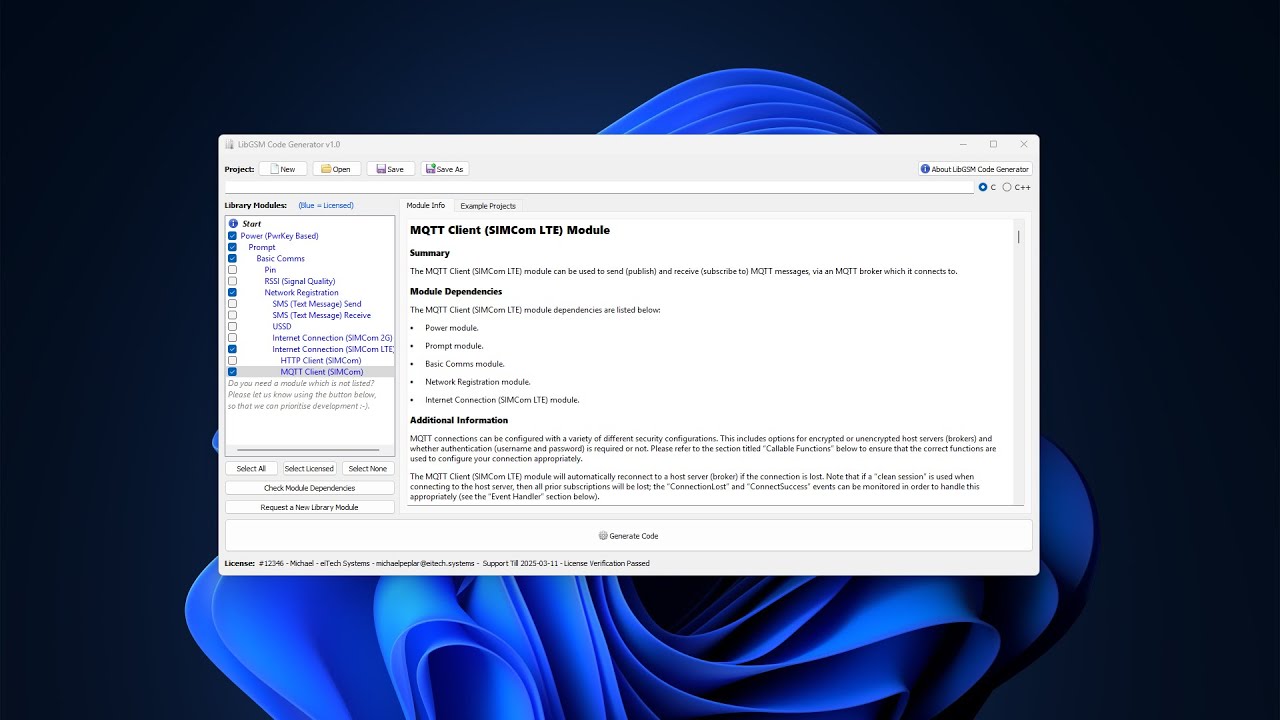1280x720 pixels.
Task: Click the "Prompt module." bullet text
Action: (x=454, y=346)
